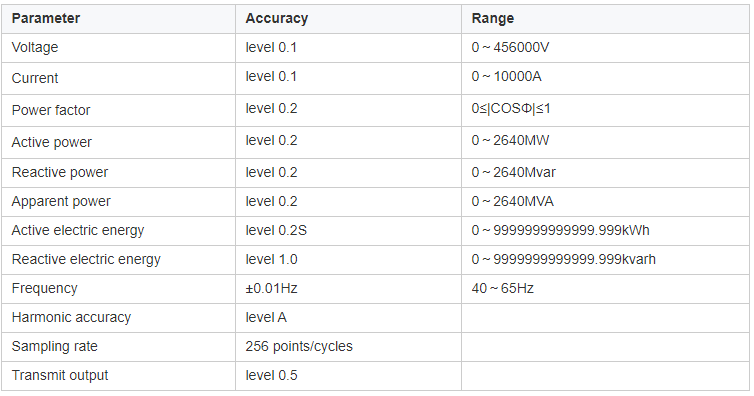
Task: Select the Frequency parameter cell
Action: click(118, 289)
